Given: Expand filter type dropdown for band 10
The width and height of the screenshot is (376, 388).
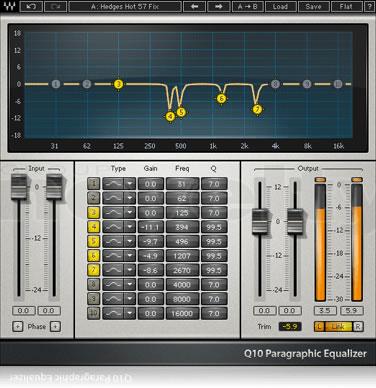Looking at the screenshot, I should (130, 313).
